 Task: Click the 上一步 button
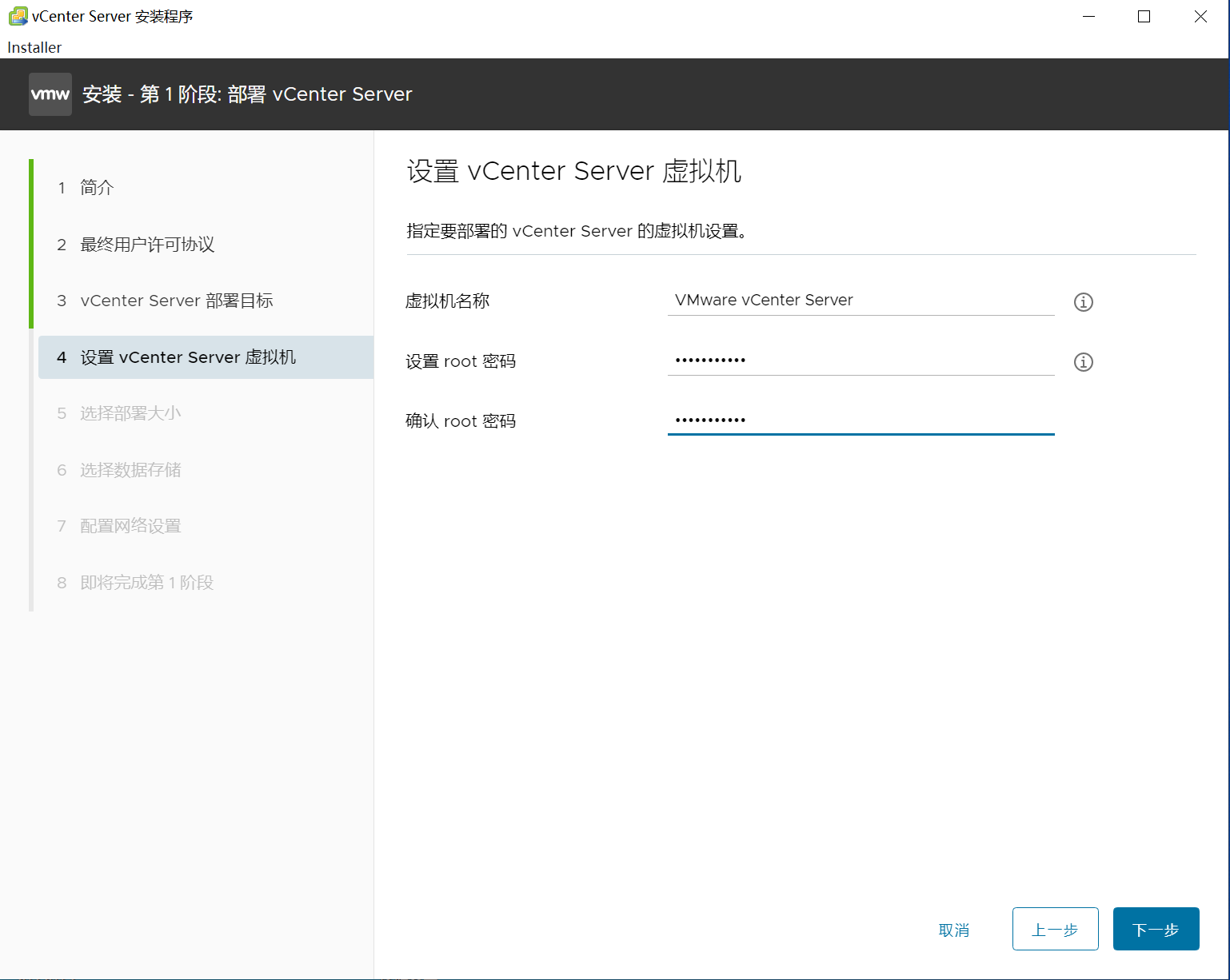point(1055,929)
